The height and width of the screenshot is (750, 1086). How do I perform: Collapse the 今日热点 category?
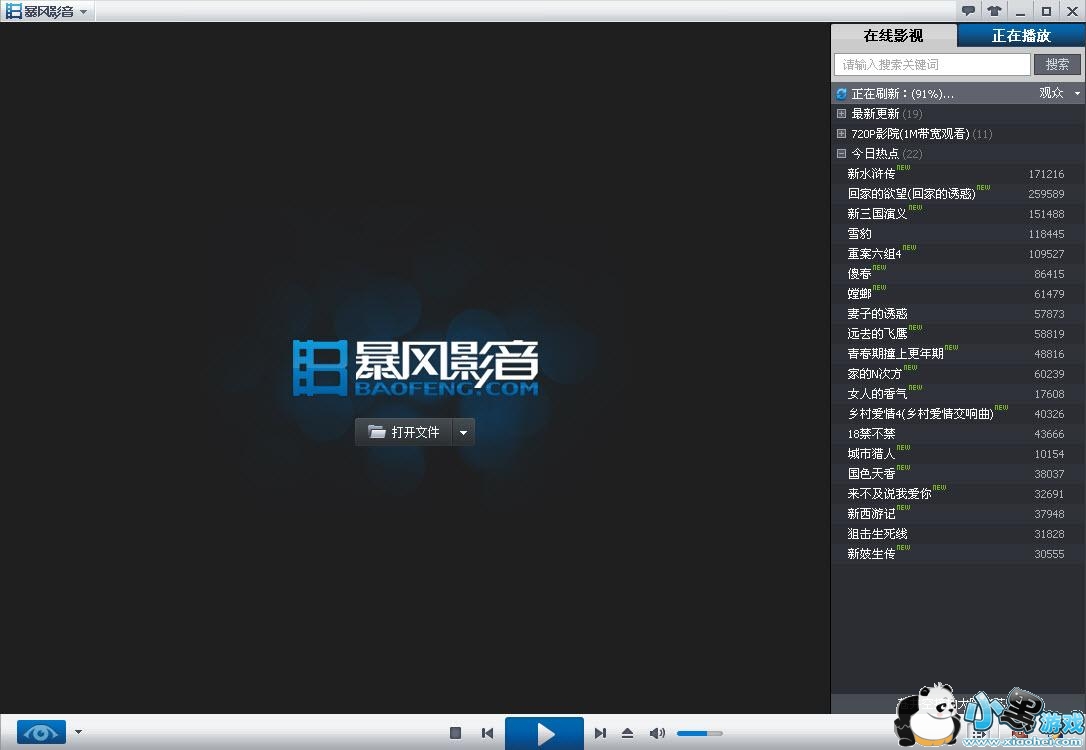click(x=841, y=154)
